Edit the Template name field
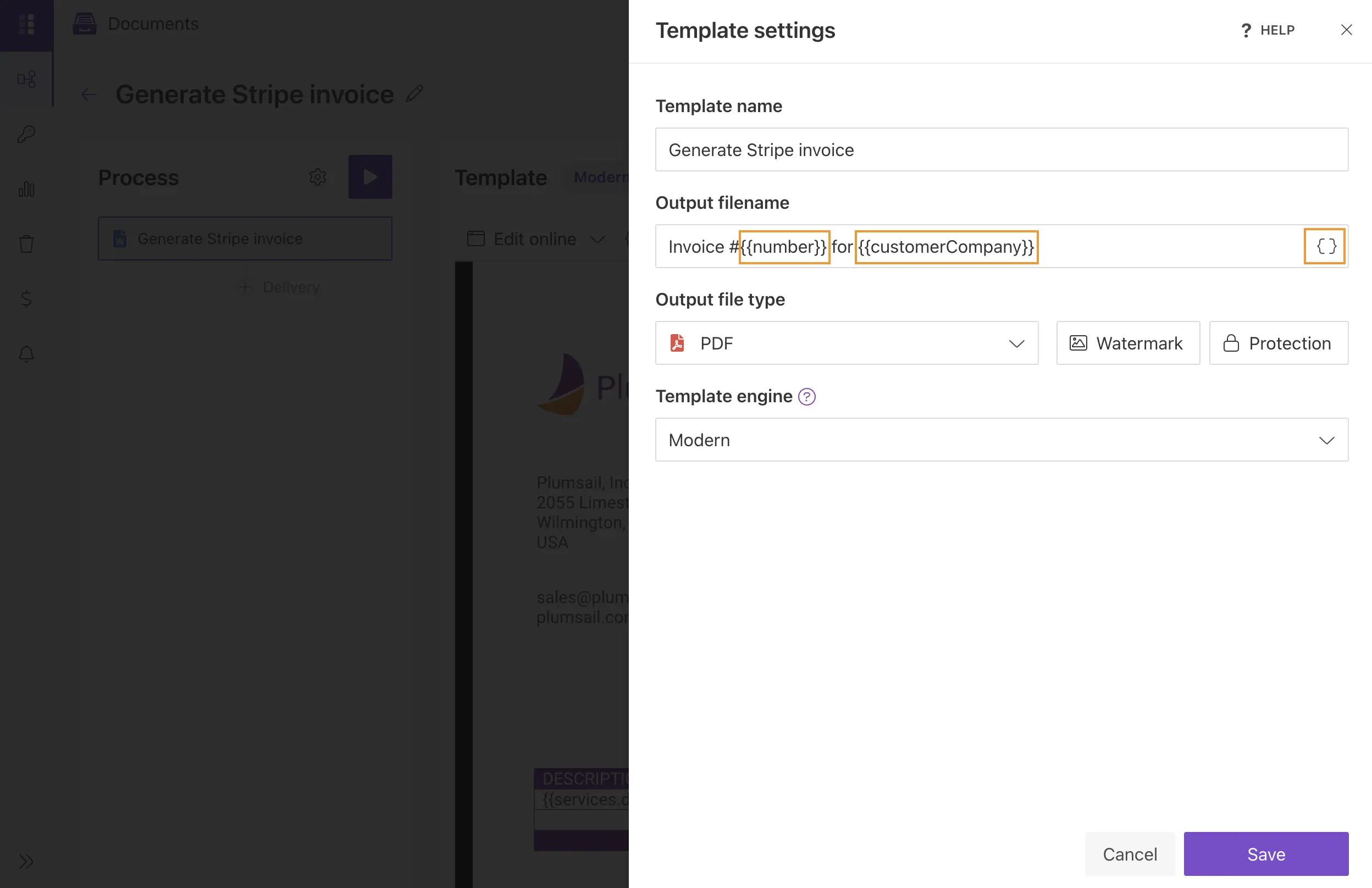1372x888 pixels. click(x=1002, y=150)
